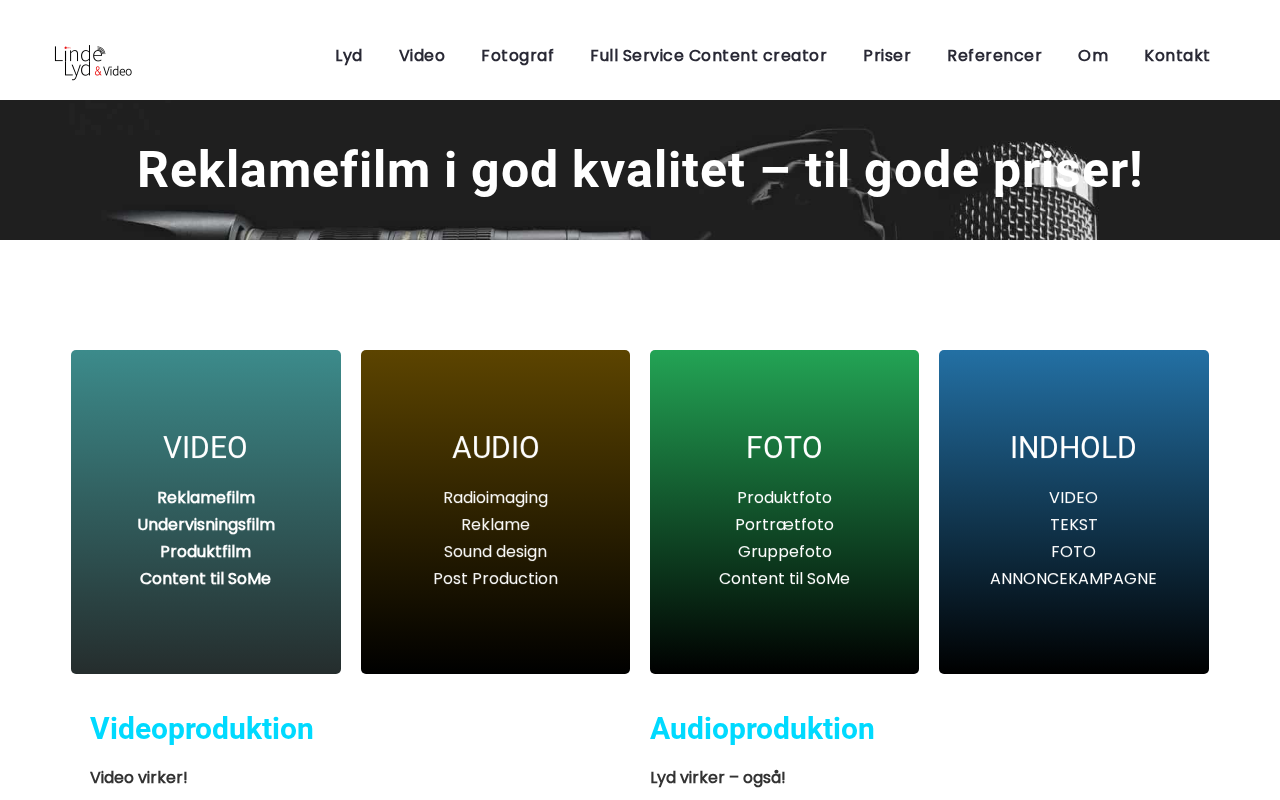This screenshot has width=1280, height=800.
Task: Click Reklame in the AUDIO card
Action: pyautogui.click(x=496, y=525)
